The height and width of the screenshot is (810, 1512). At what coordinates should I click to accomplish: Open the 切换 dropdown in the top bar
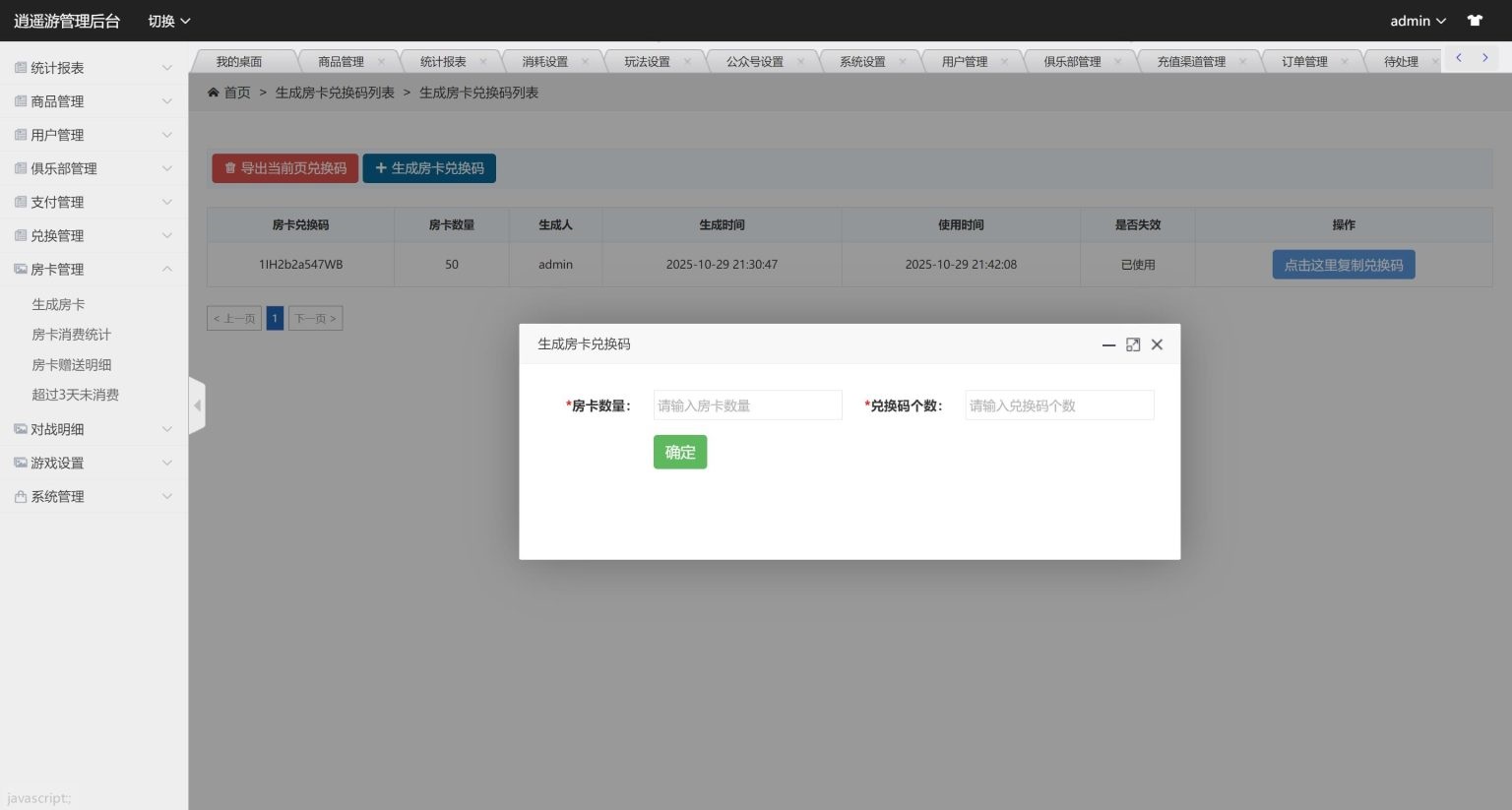166,20
